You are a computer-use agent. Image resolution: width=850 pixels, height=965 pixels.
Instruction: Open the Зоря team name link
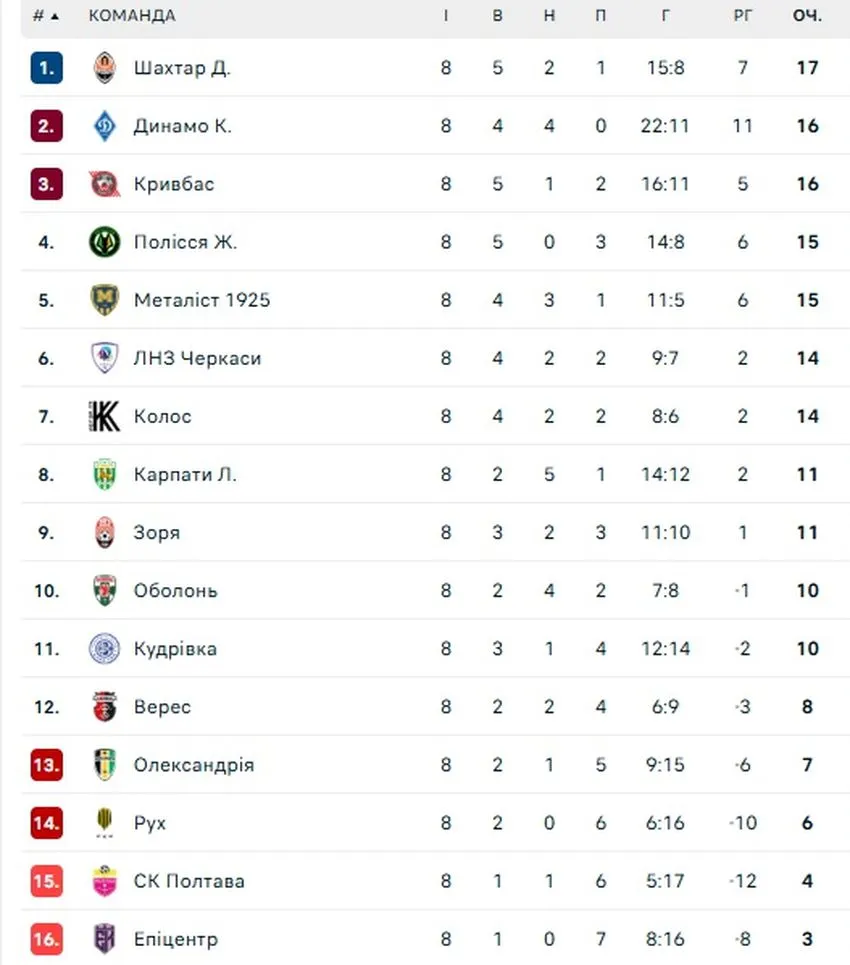pyautogui.click(x=157, y=532)
